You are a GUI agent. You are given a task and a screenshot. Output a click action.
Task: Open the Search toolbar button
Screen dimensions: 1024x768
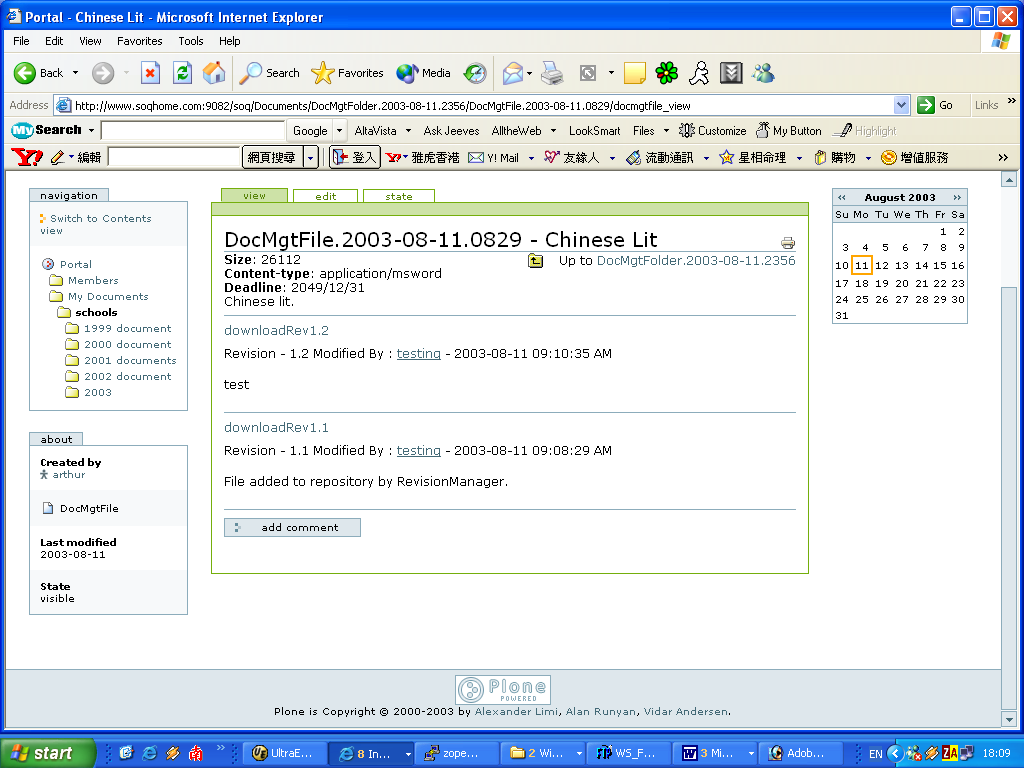click(270, 73)
